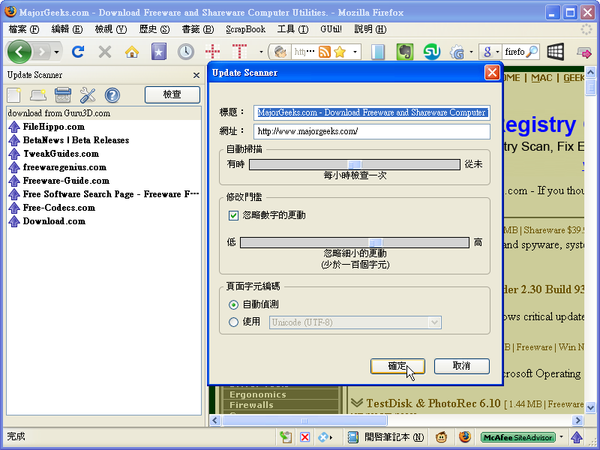Click the Forward navigation arrow
The width and height of the screenshot is (600, 450).
pyautogui.click(x=42, y=52)
